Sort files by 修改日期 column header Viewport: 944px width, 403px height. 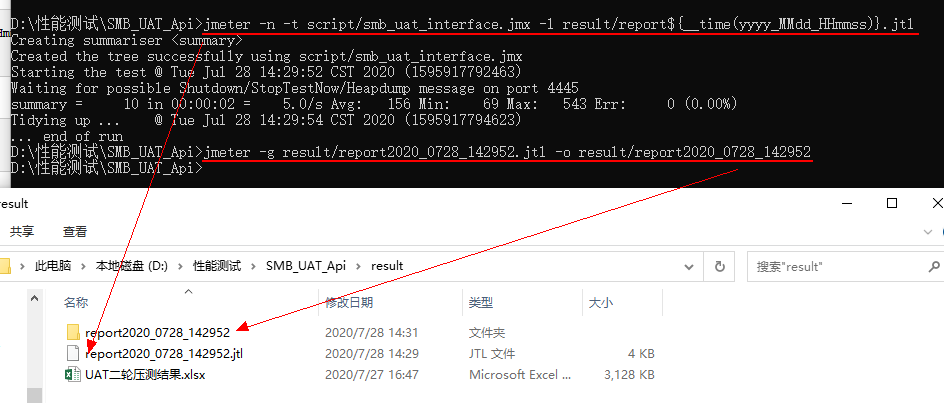pyautogui.click(x=349, y=302)
